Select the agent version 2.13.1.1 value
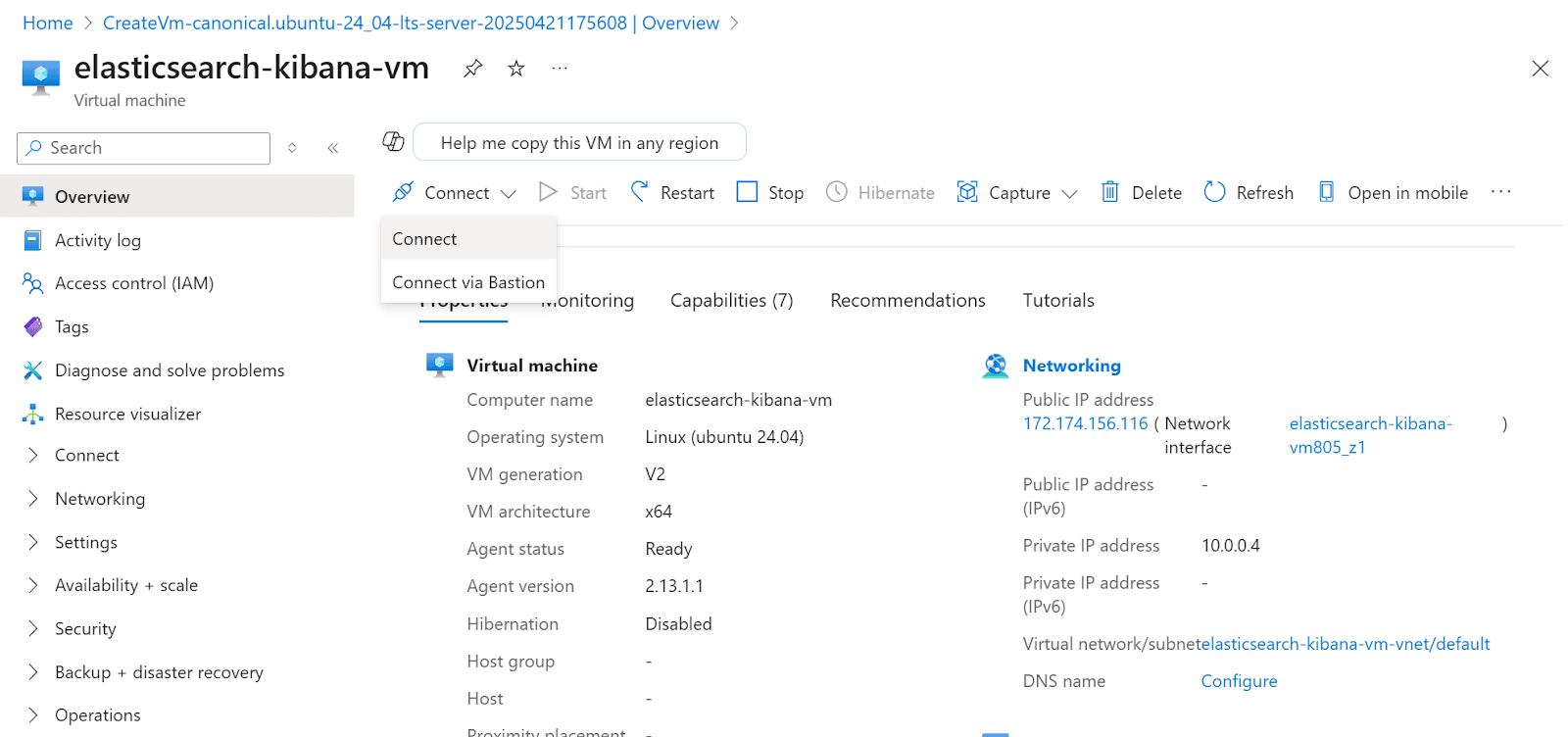Image resolution: width=1568 pixels, height=737 pixels. tap(674, 586)
